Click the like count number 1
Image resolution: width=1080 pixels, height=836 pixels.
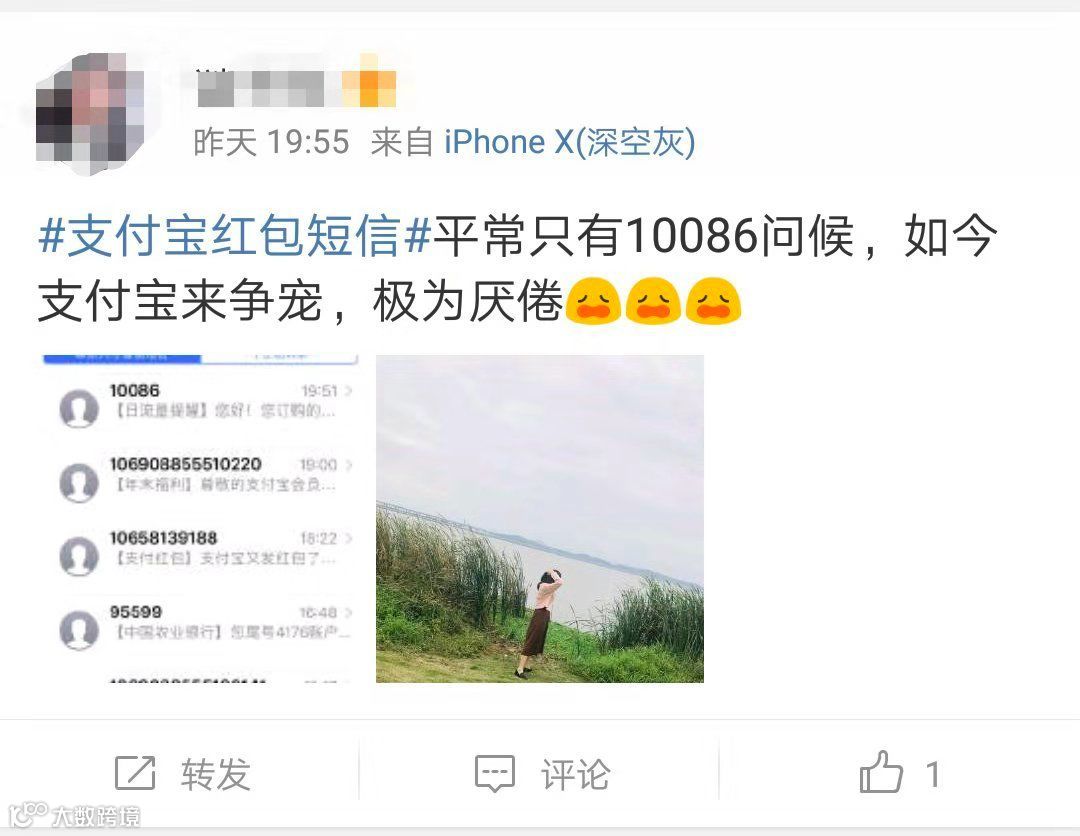(933, 774)
